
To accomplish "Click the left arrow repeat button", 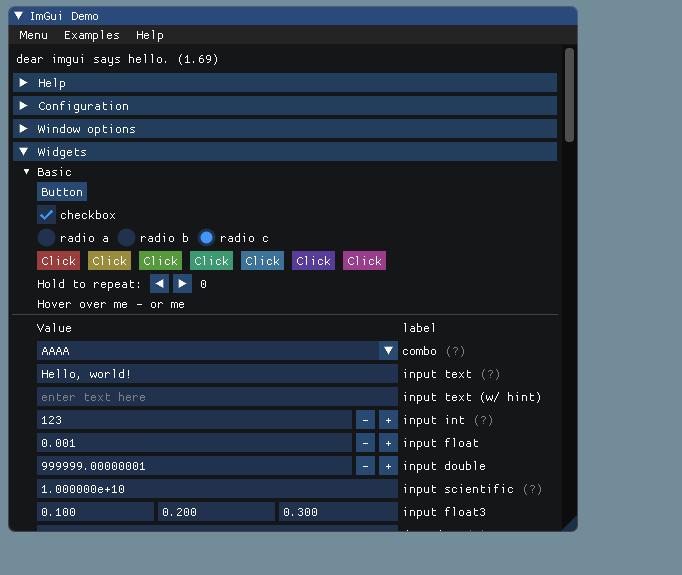I will (x=159, y=284).
